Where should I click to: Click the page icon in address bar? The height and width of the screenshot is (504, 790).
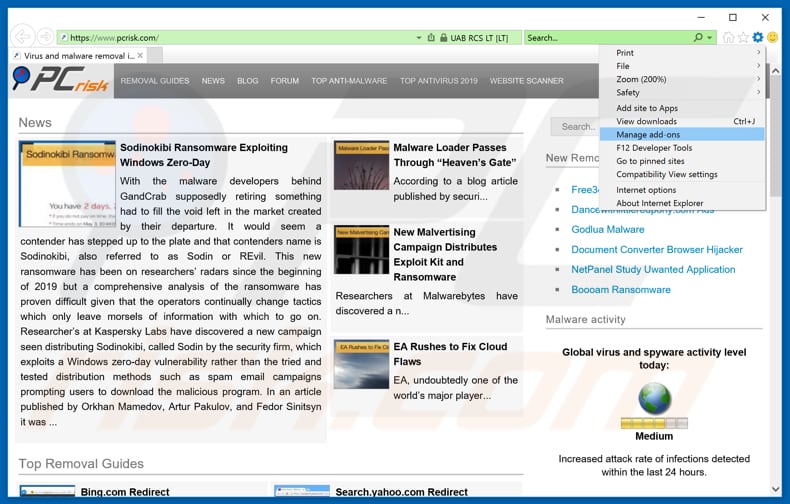(x=64, y=38)
